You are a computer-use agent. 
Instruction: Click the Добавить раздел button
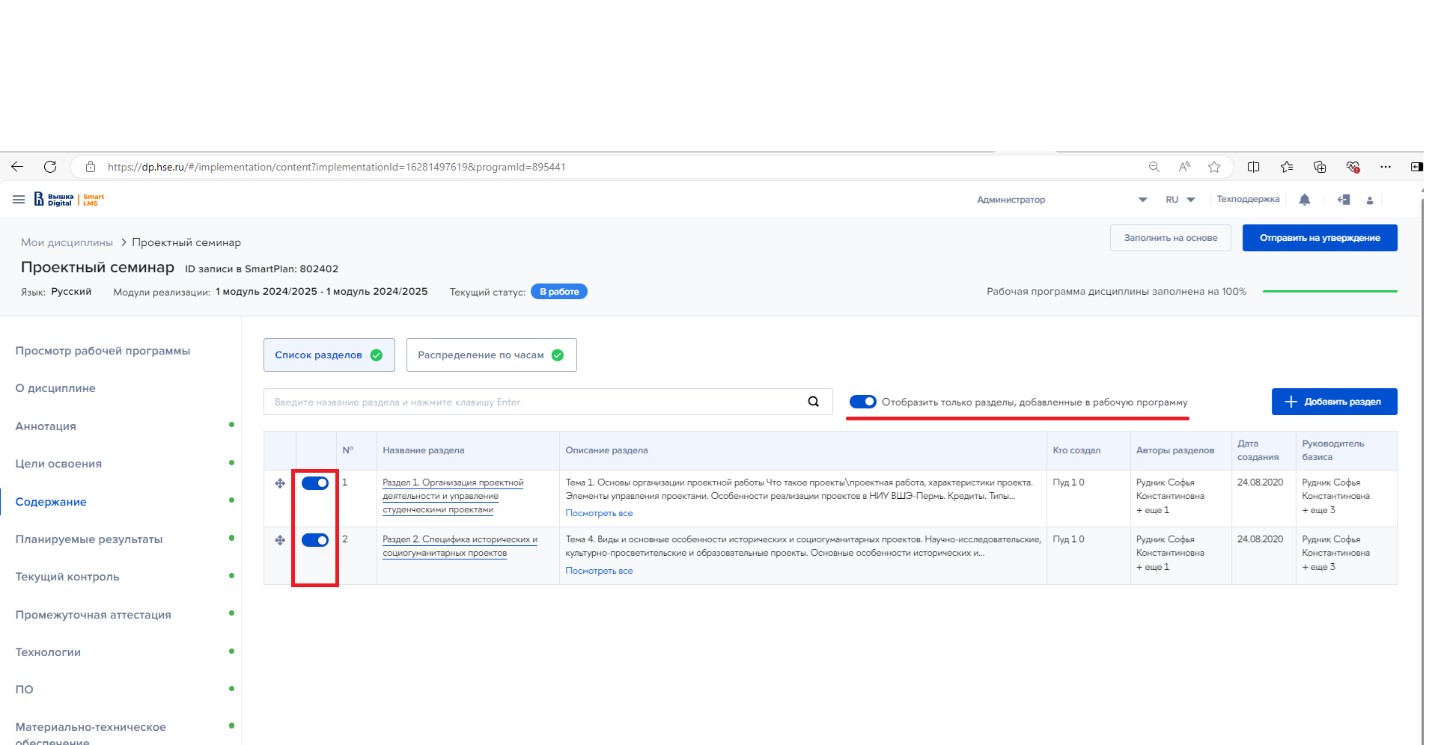[x=1334, y=402]
